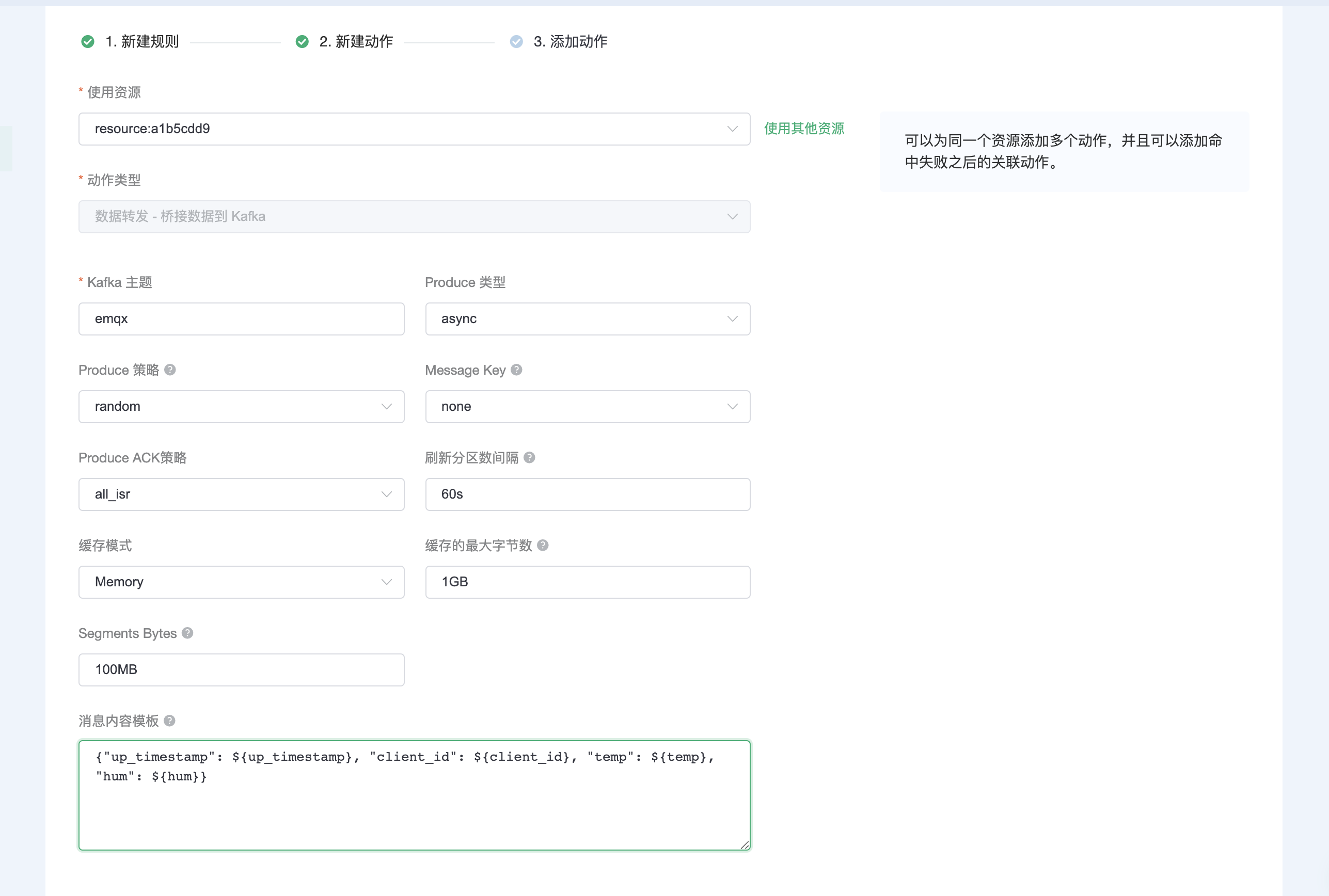
Task: Expand 缓存模式 Memory dropdown
Action: [x=241, y=582]
